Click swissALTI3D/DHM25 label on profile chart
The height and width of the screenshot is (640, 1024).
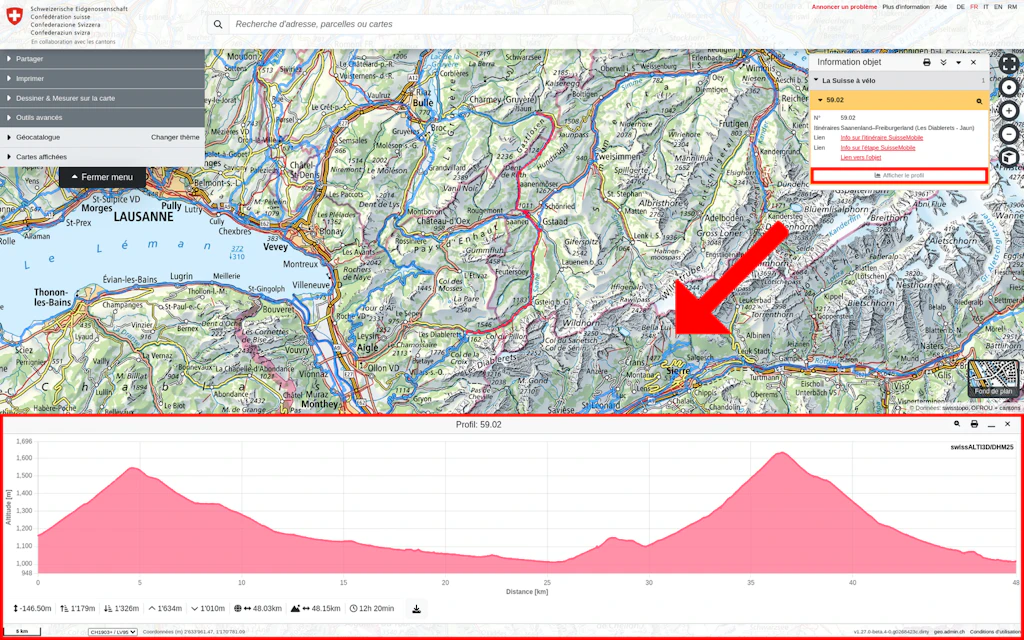(x=982, y=447)
